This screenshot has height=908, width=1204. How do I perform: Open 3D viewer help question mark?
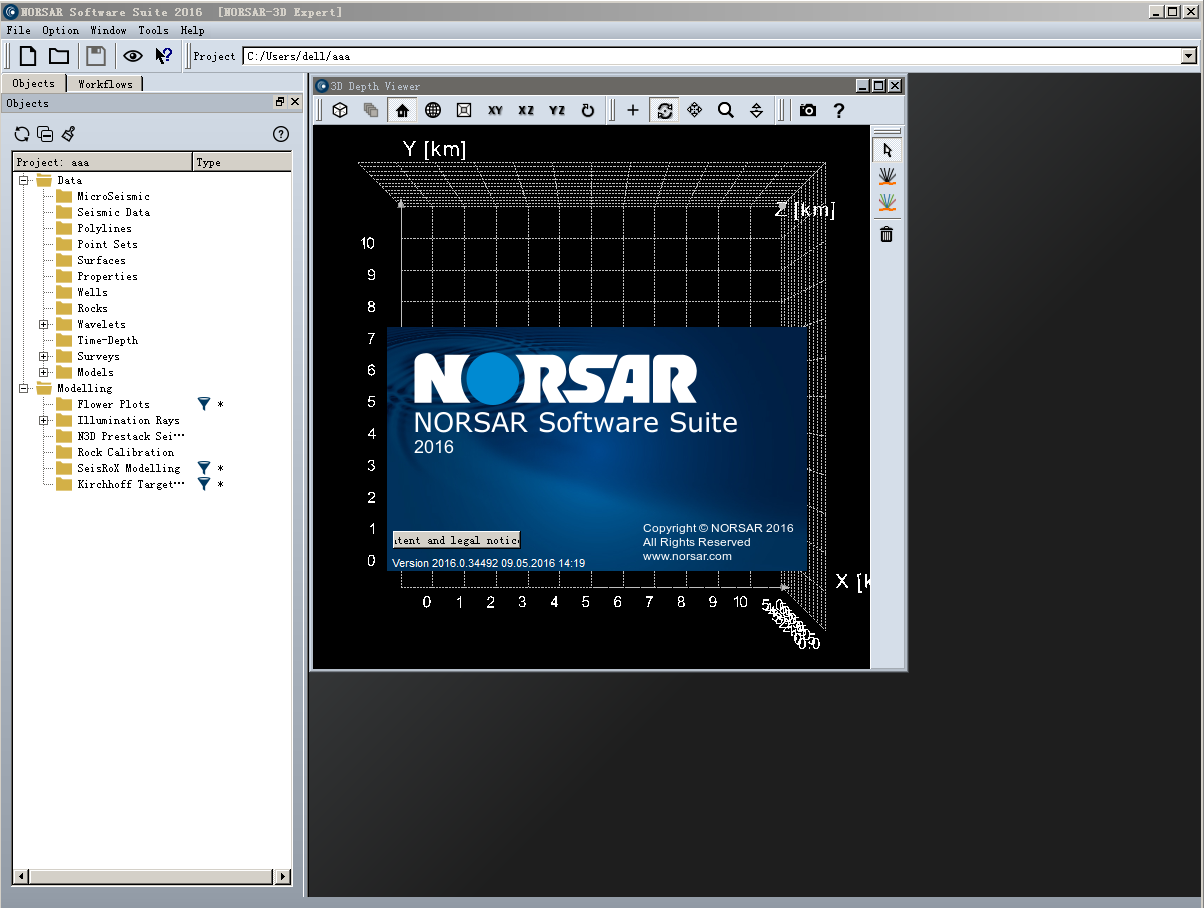839,110
